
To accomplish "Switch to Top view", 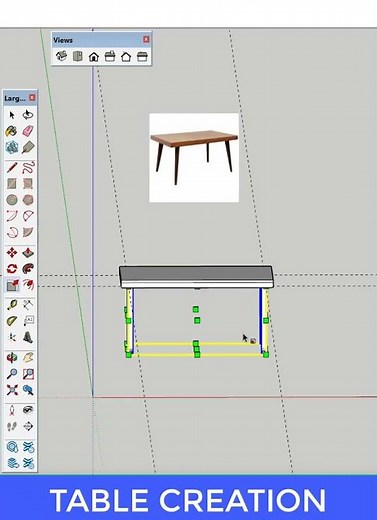I will pos(78,56).
